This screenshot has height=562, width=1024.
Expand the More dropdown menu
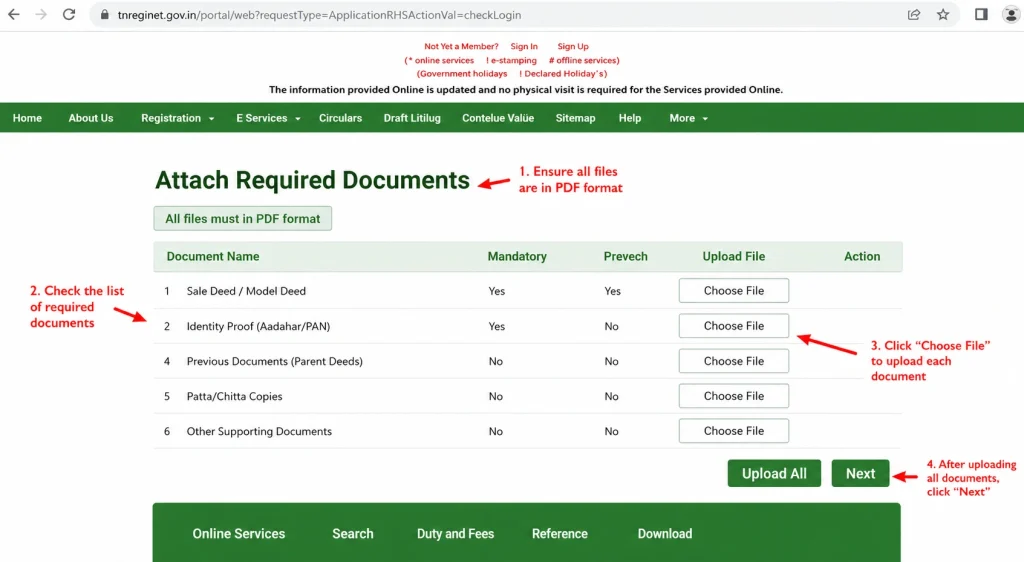pyautogui.click(x=688, y=118)
